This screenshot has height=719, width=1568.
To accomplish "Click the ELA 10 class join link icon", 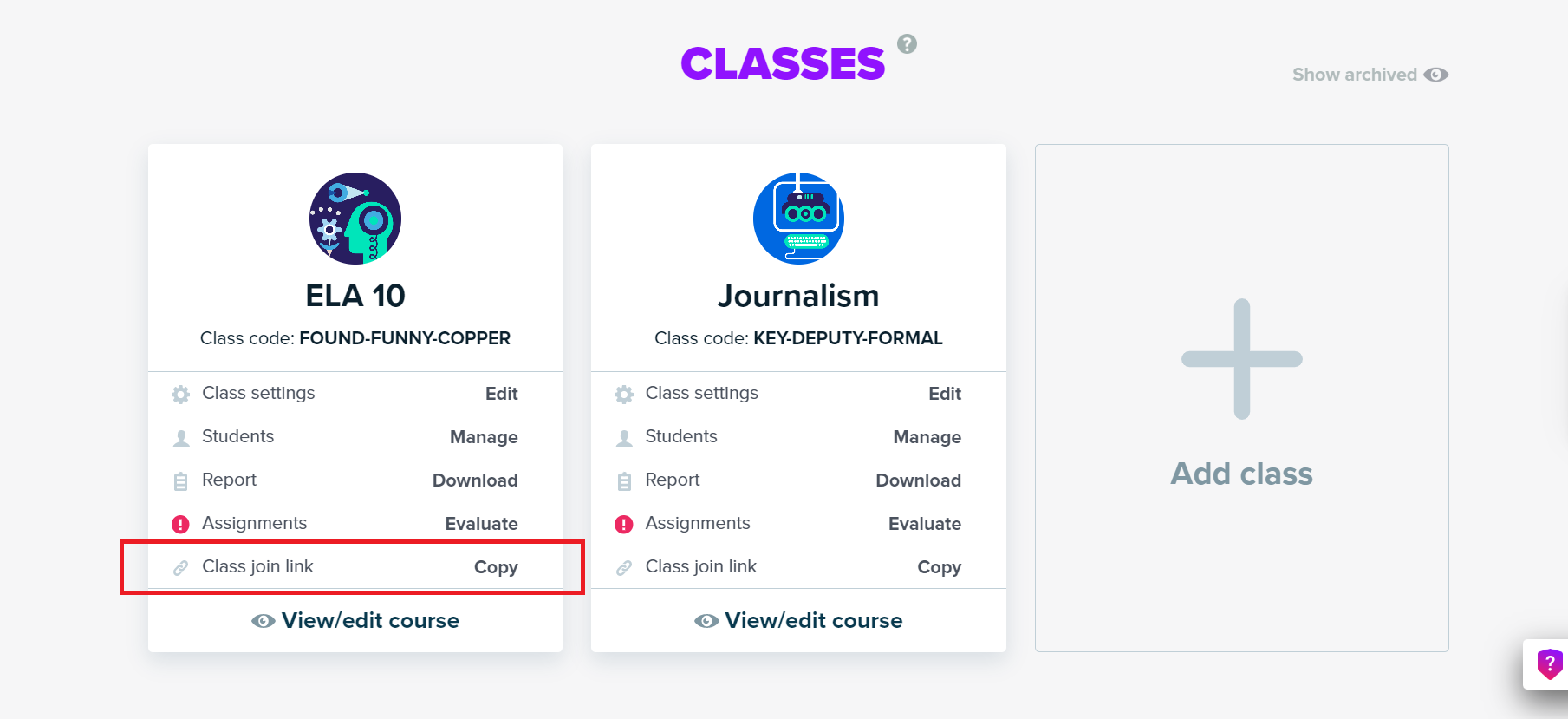I will point(180,568).
